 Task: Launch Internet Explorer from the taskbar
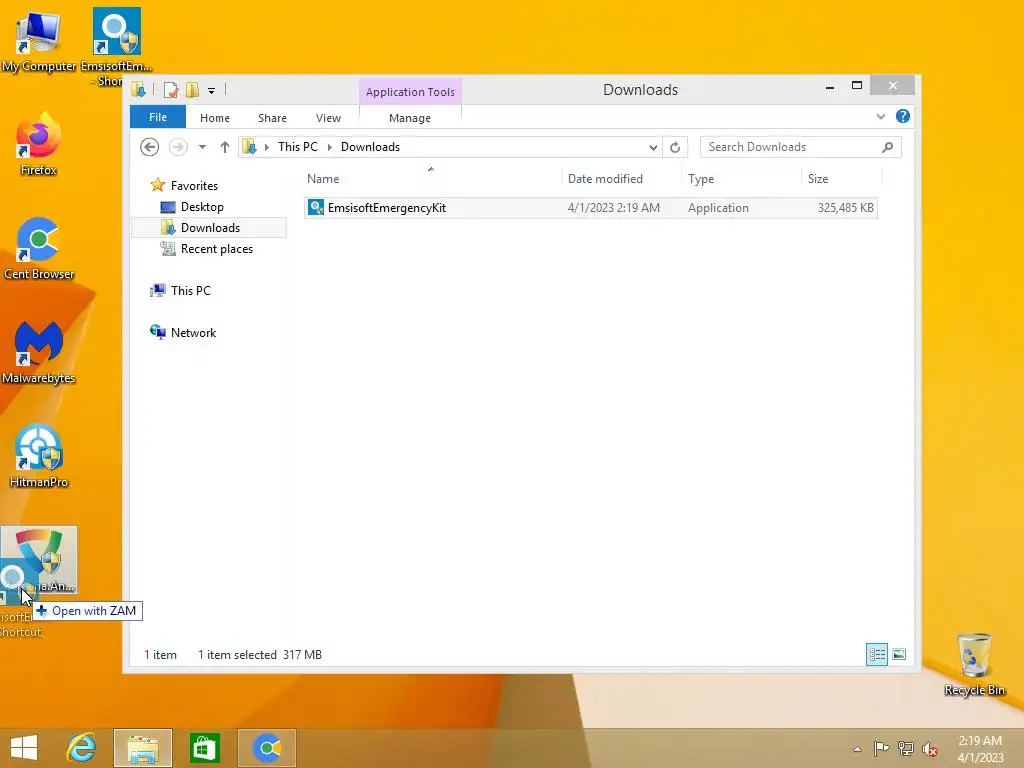tap(82, 748)
